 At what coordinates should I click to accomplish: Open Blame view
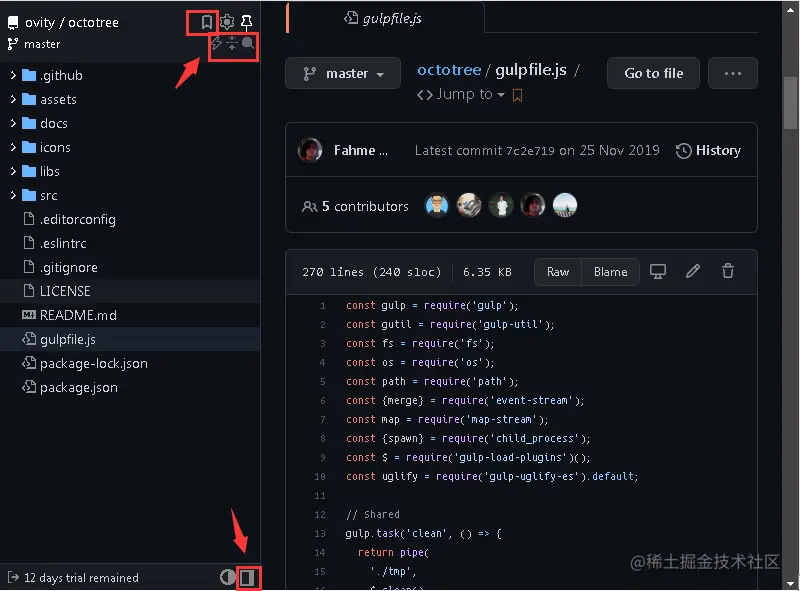[610, 272]
